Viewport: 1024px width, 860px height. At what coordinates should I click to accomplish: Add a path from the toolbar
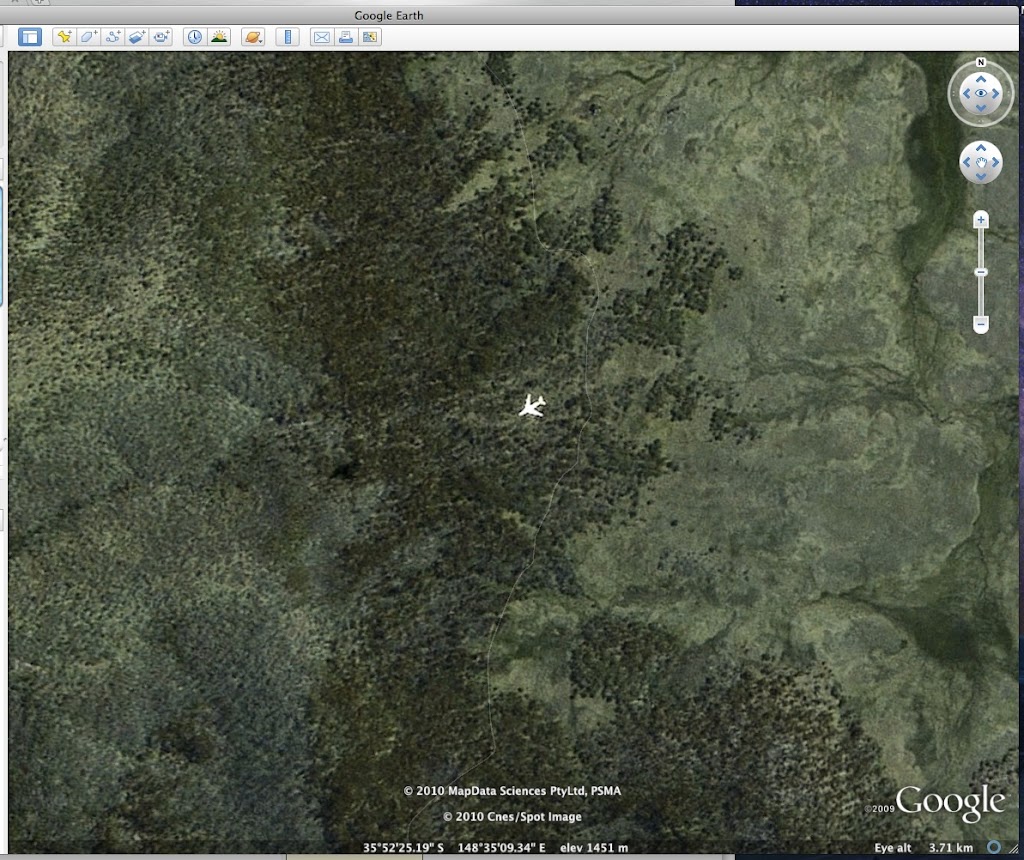click(x=112, y=37)
